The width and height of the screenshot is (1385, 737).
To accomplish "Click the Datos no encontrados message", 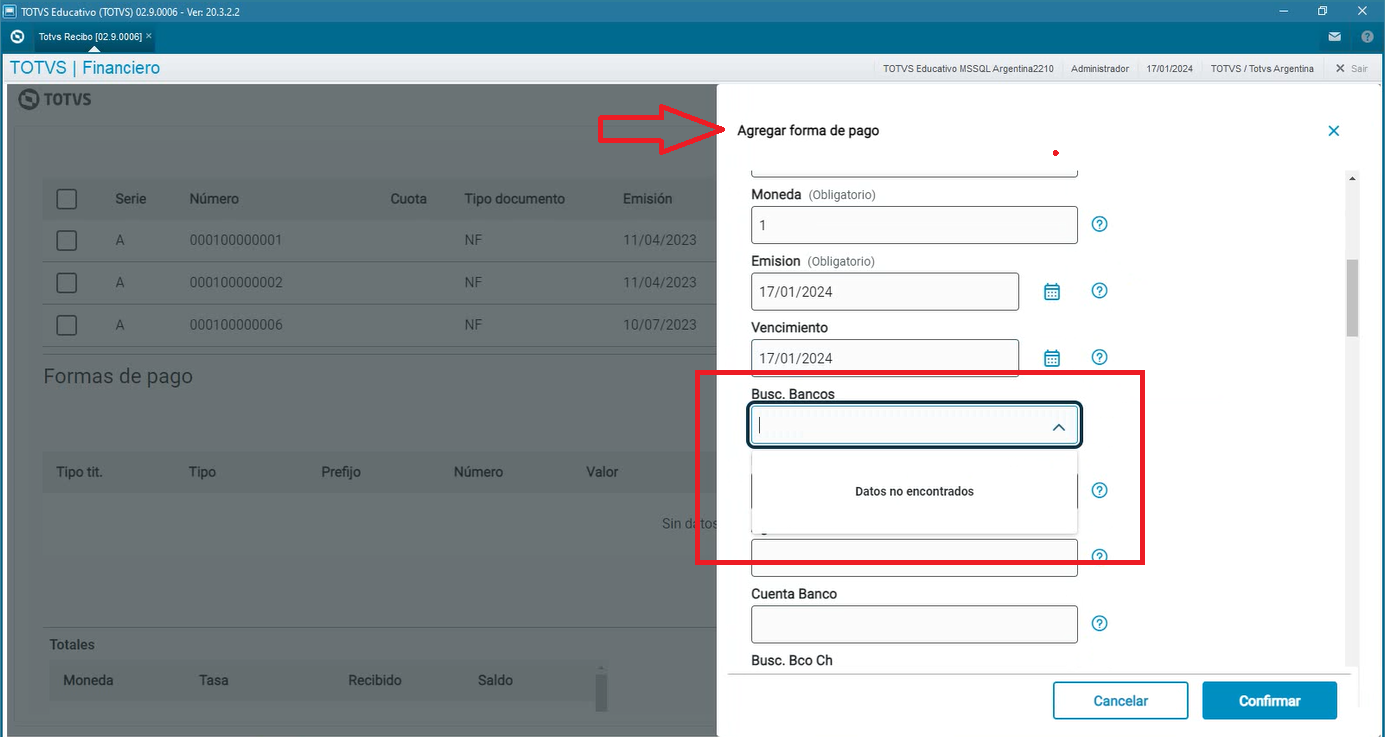I will (914, 492).
